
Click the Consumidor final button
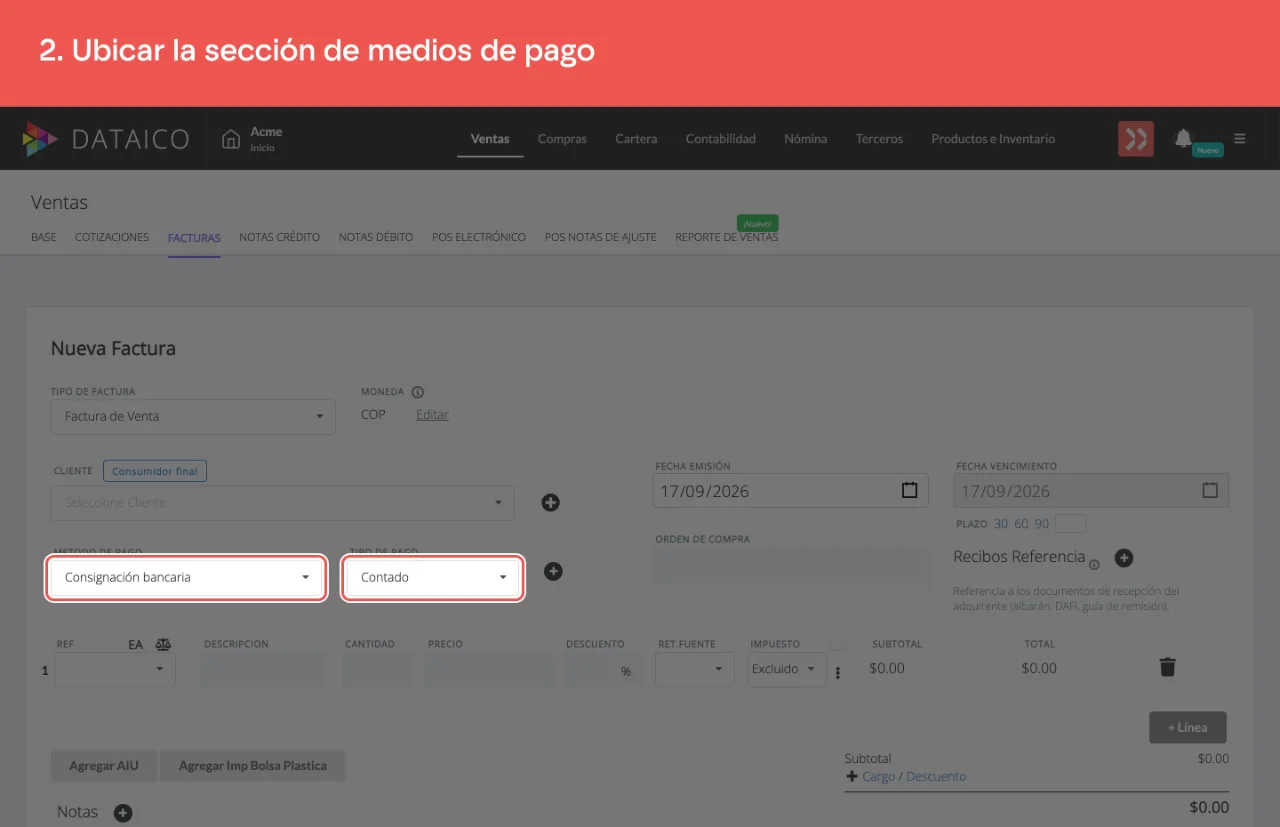[x=155, y=471]
